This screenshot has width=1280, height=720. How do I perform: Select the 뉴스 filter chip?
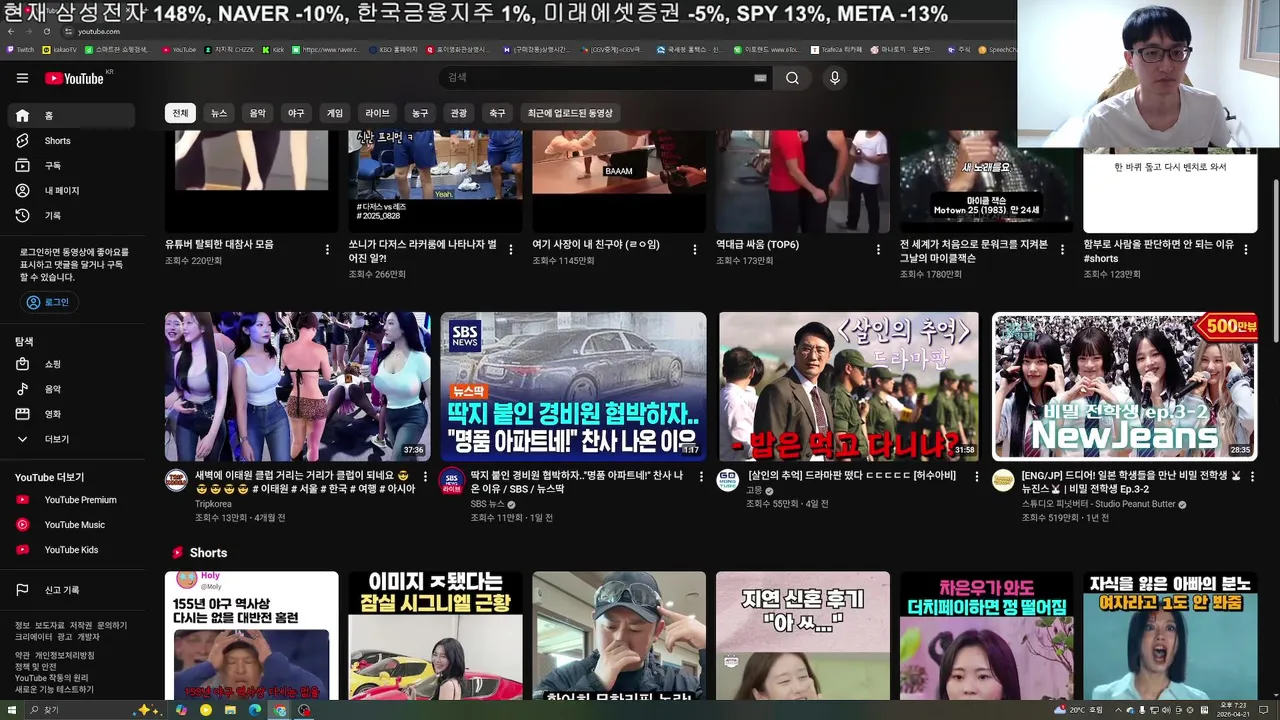pyautogui.click(x=219, y=113)
